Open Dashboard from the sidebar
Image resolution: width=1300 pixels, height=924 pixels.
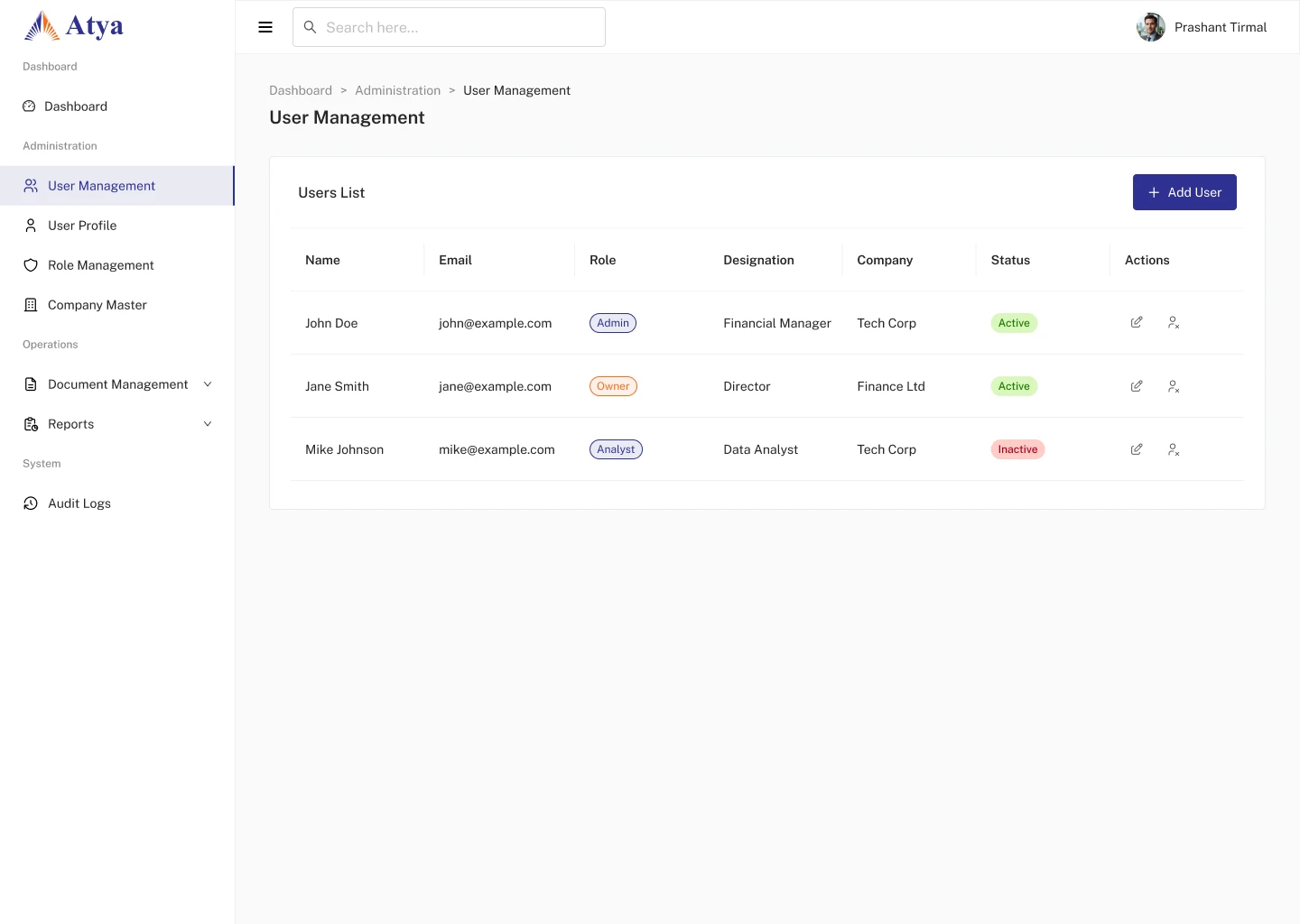tap(117, 106)
